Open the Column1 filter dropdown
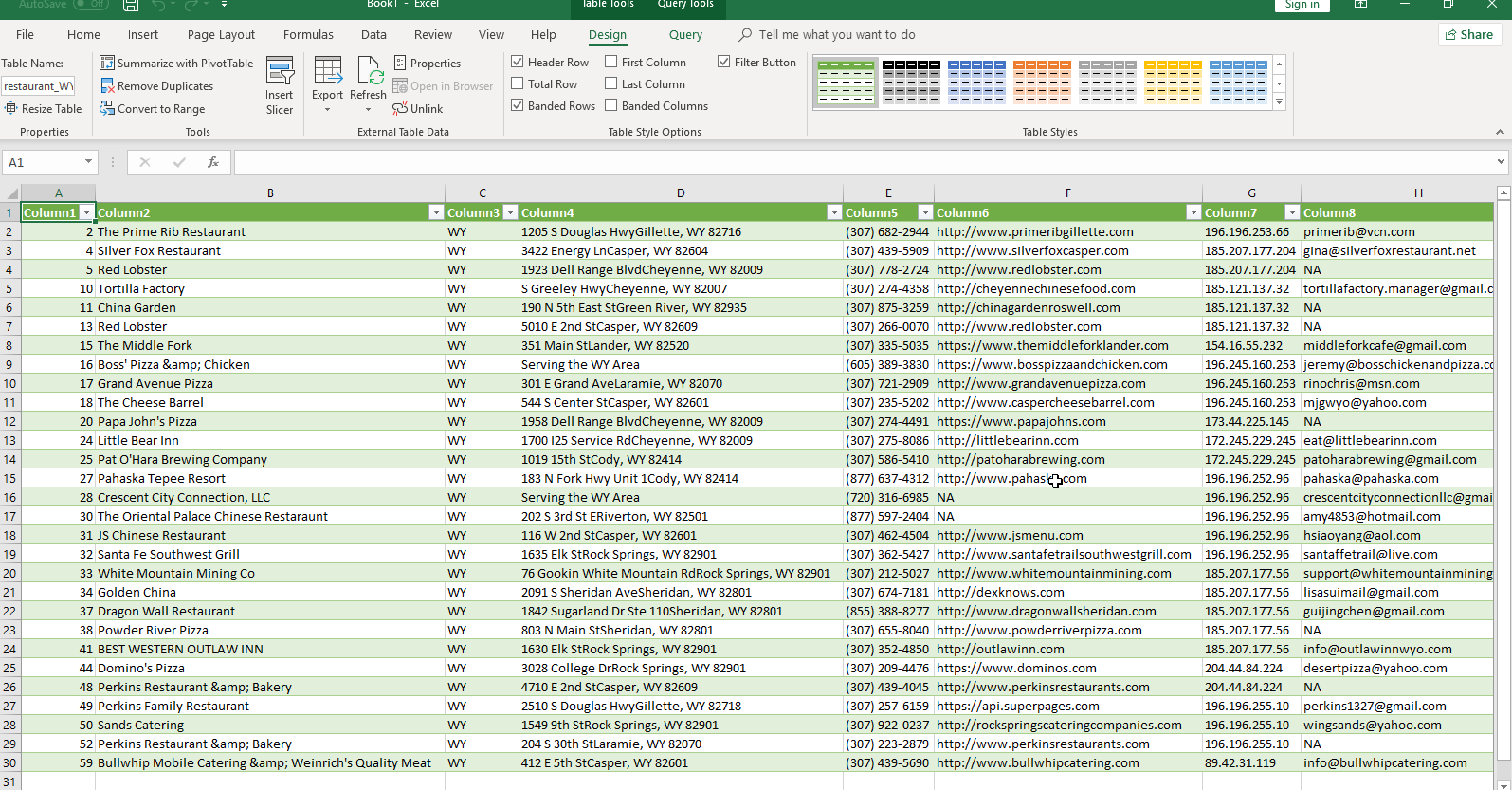Image resolution: width=1512 pixels, height=790 pixels. 86,212
